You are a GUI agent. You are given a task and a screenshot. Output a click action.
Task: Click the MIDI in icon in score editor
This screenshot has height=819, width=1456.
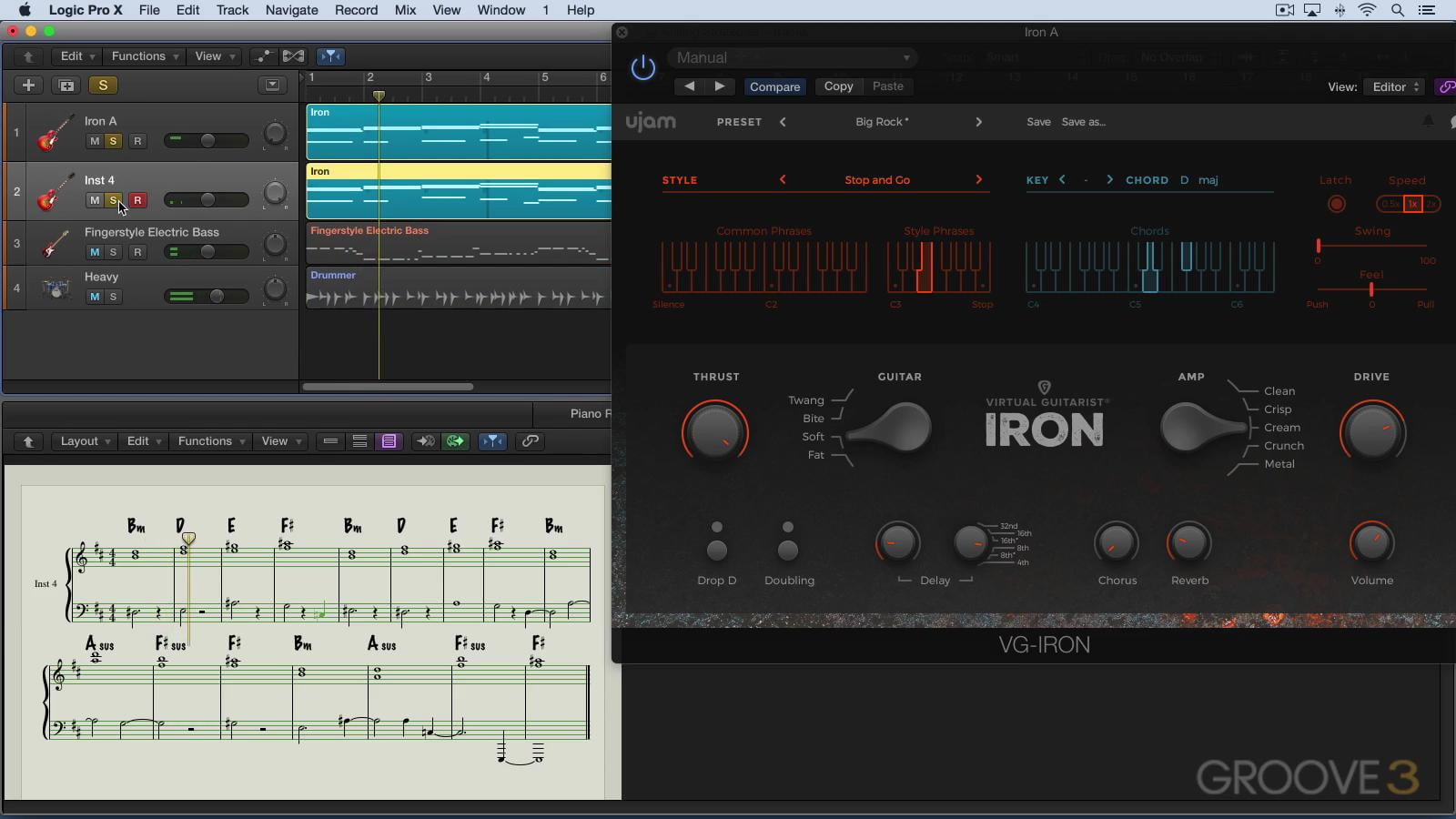(425, 441)
